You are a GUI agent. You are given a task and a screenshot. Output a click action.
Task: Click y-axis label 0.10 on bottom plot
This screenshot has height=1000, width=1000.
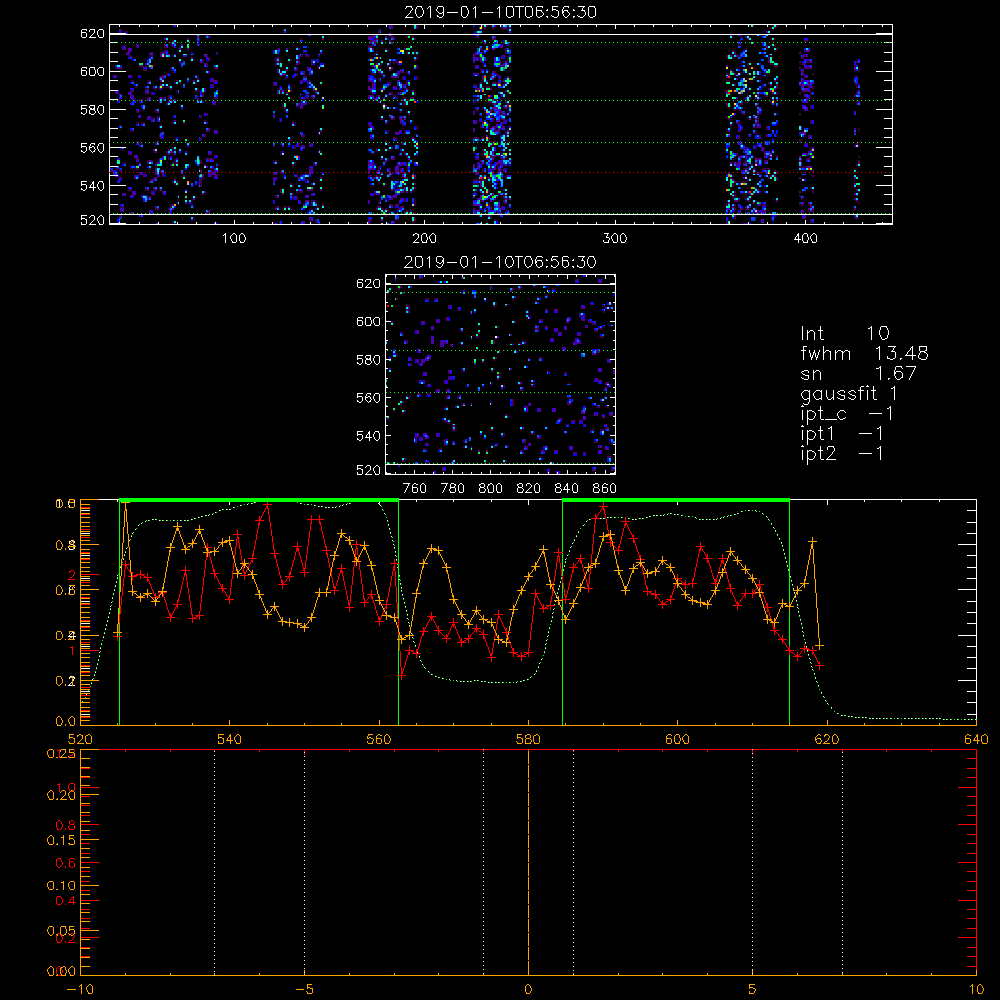tap(60, 886)
